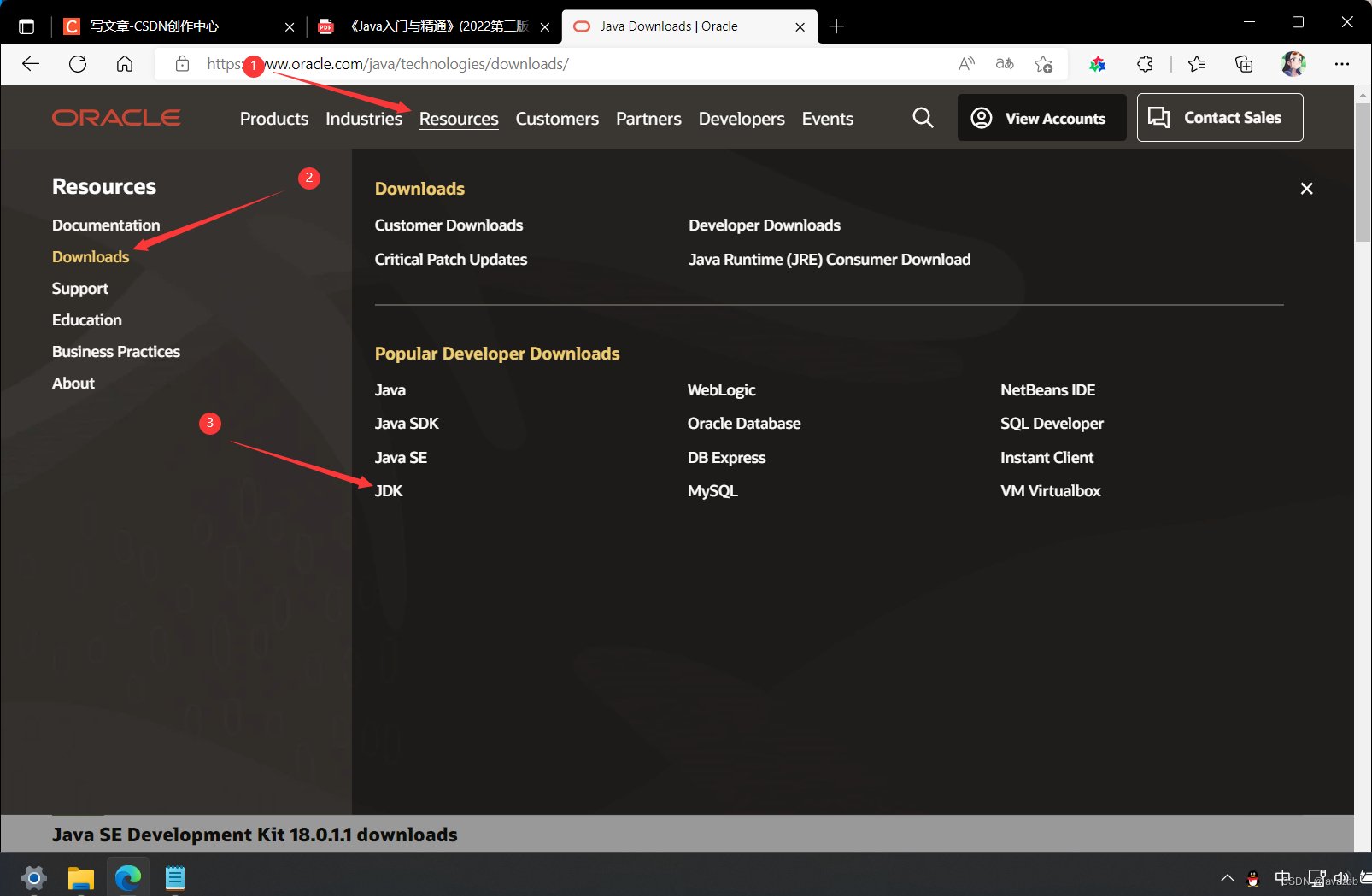View site info via the lock icon
The image size is (1372, 896).
pos(182,64)
